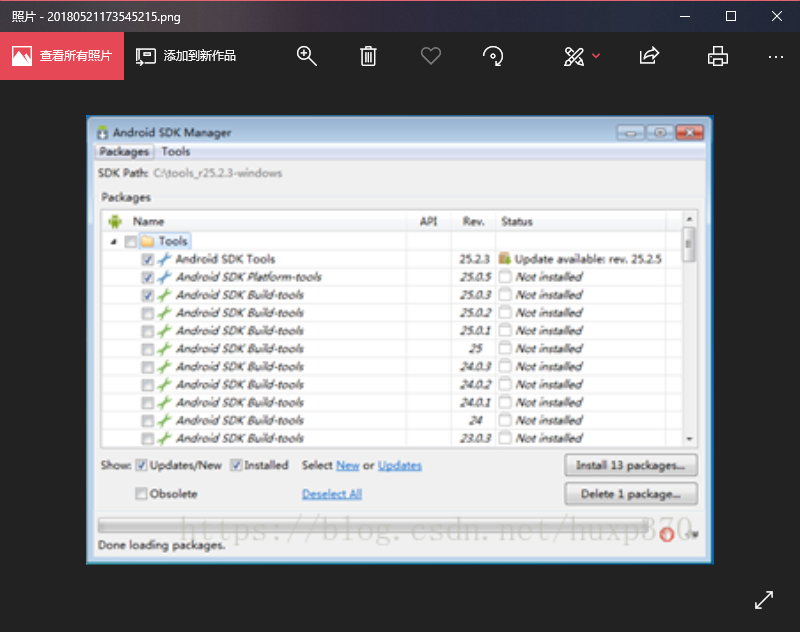Click the Android robot icon in Name header
The height and width of the screenshot is (632, 800).
tap(115, 221)
